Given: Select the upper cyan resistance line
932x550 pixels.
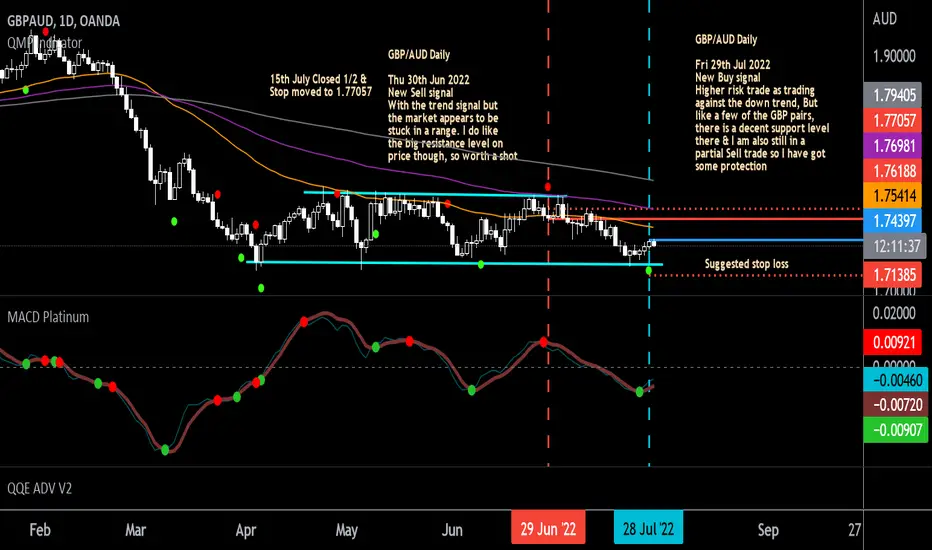Looking at the screenshot, I should click(435, 194).
